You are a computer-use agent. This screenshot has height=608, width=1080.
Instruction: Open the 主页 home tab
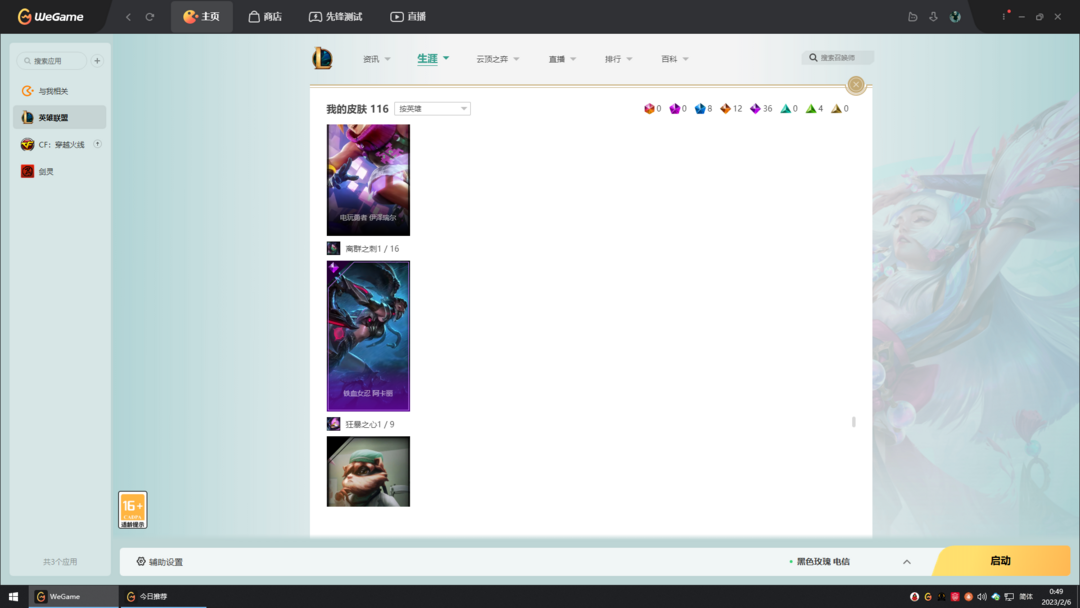201,17
